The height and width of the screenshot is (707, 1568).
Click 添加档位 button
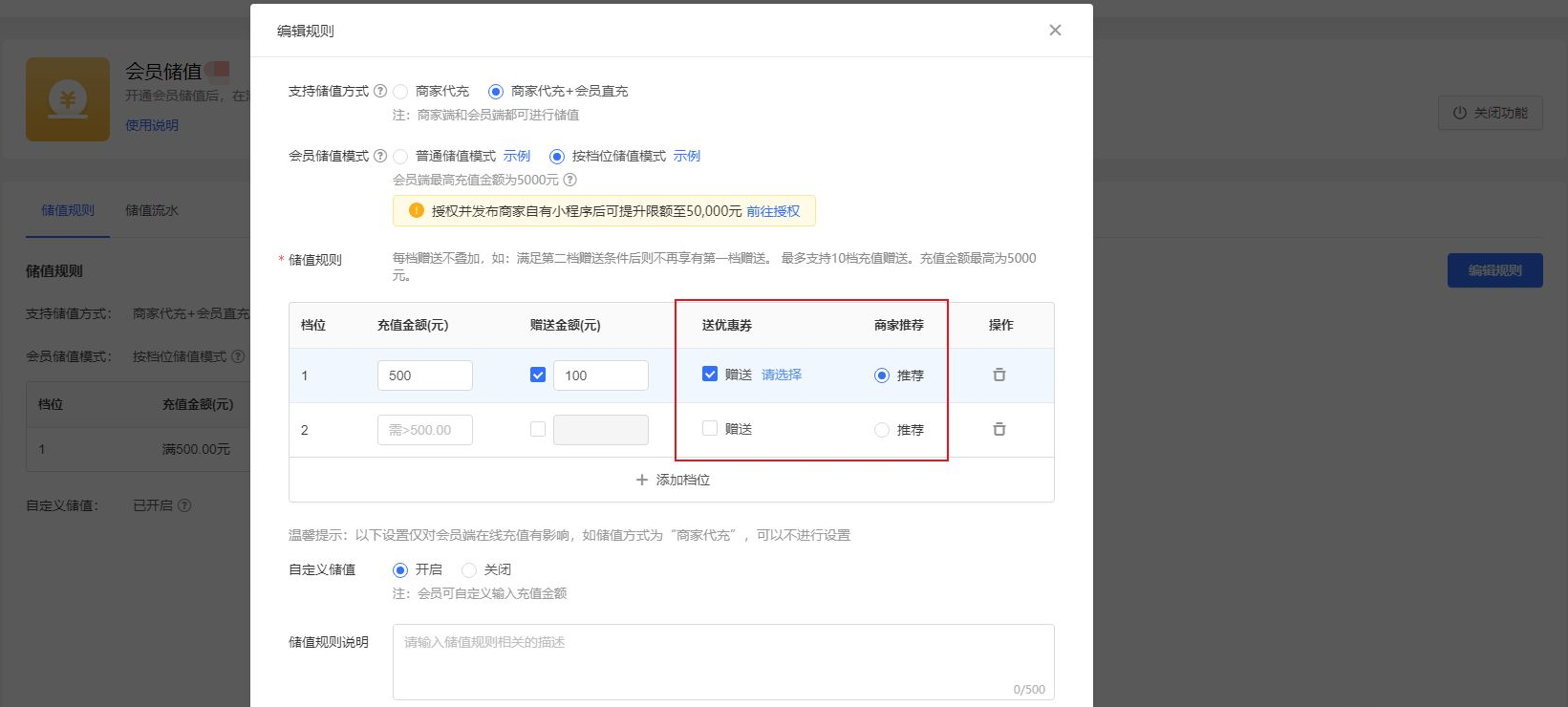(x=673, y=480)
